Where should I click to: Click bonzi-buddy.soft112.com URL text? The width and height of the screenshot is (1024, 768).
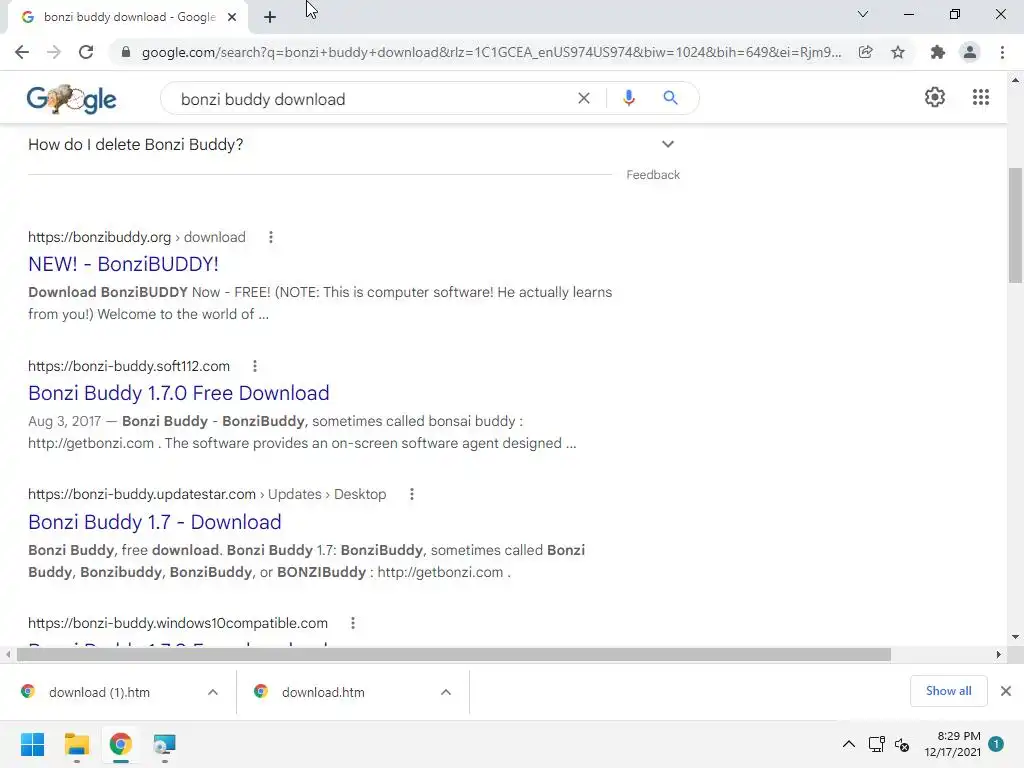tap(129, 366)
